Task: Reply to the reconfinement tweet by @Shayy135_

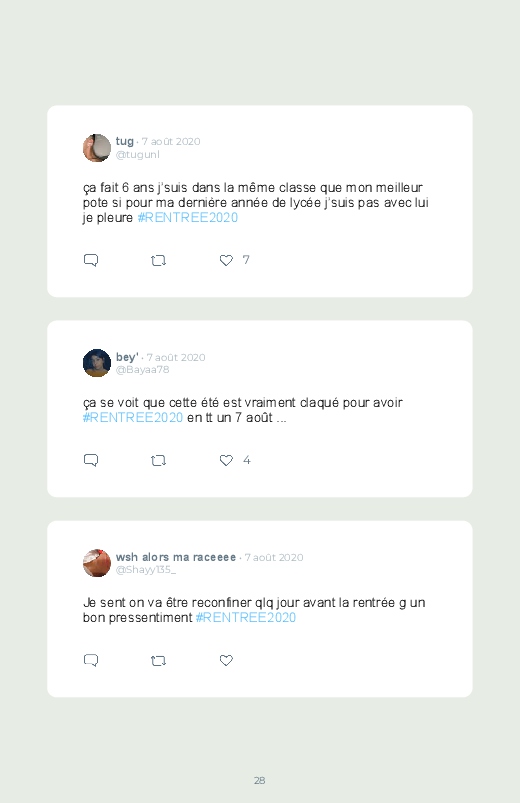Action: (91, 660)
